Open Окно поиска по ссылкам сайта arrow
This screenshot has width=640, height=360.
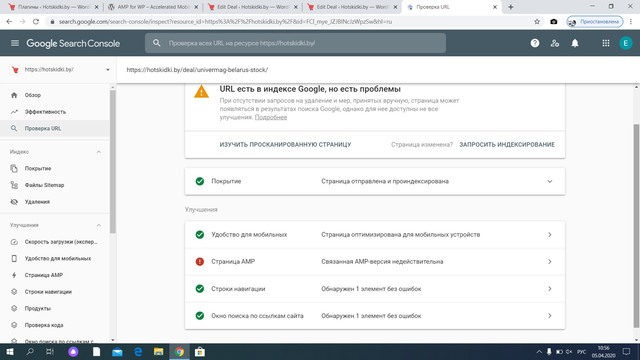pos(550,316)
